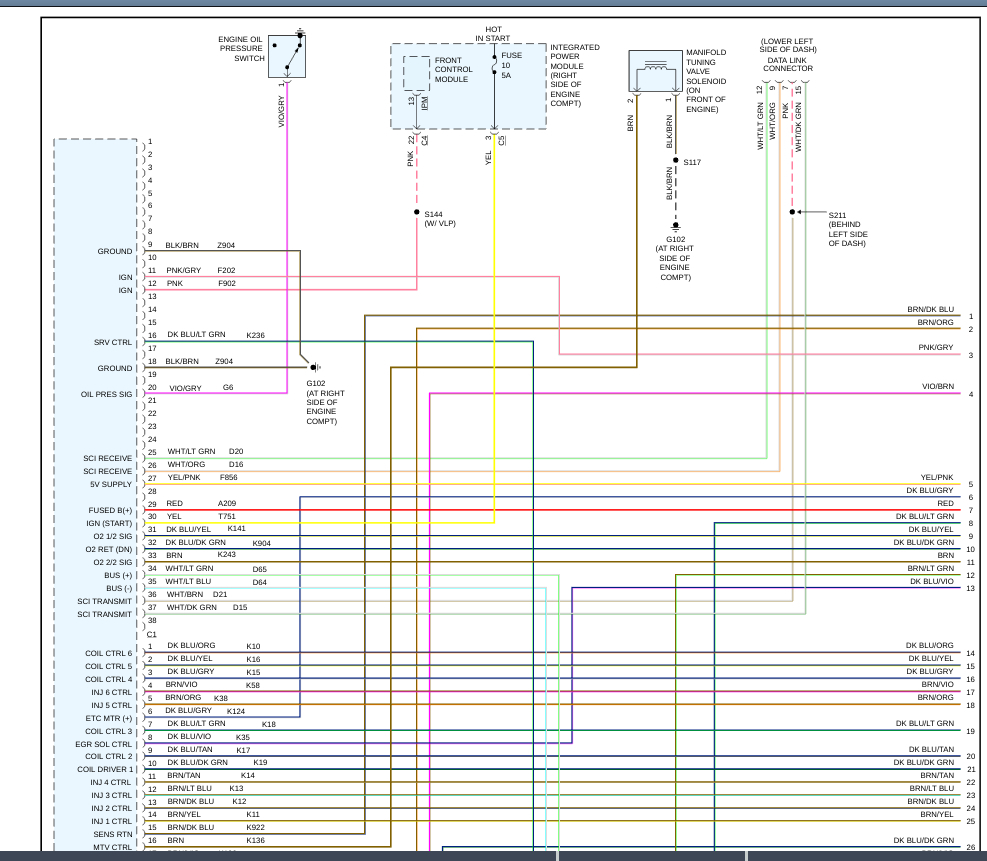The height and width of the screenshot is (861, 987).
Task: Select the S211 splice dot
Action: coord(792,212)
